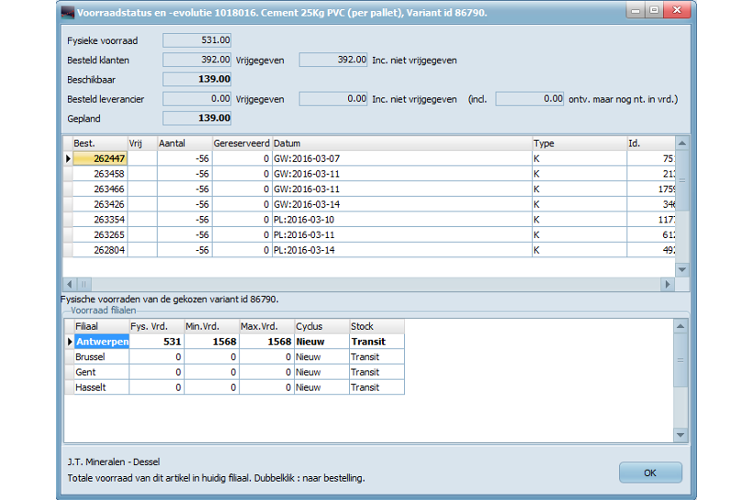Click row indicator arrow beside Antwerpen
The width and height of the screenshot is (750, 500).
pos(70,342)
